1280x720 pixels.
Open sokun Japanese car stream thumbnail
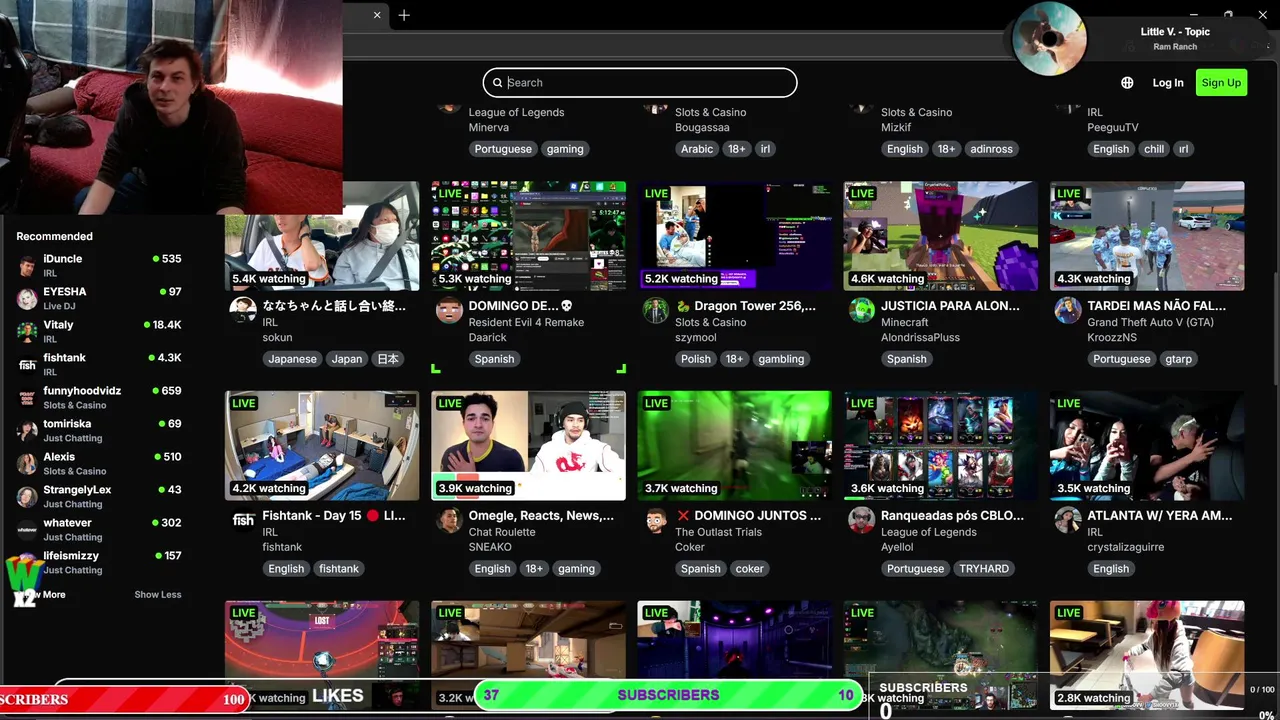tap(322, 236)
